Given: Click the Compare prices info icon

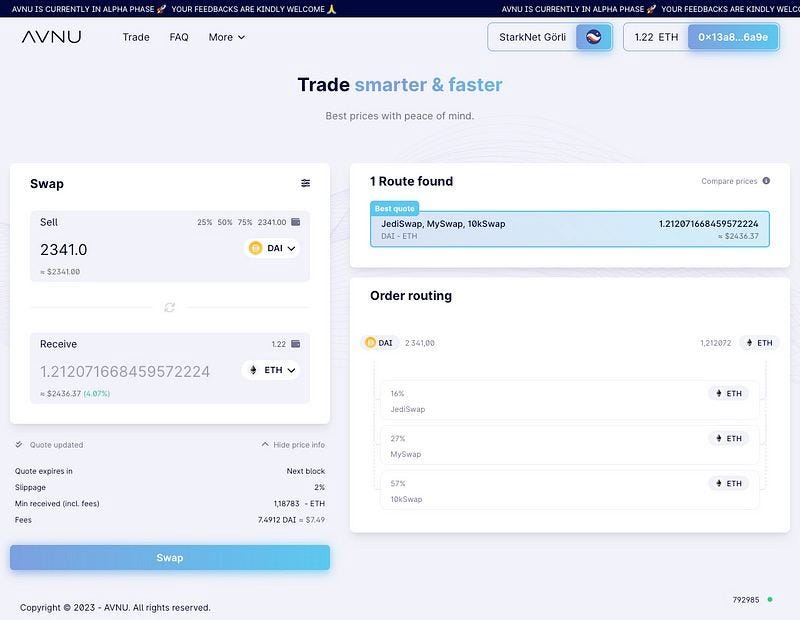Looking at the screenshot, I should [x=766, y=181].
